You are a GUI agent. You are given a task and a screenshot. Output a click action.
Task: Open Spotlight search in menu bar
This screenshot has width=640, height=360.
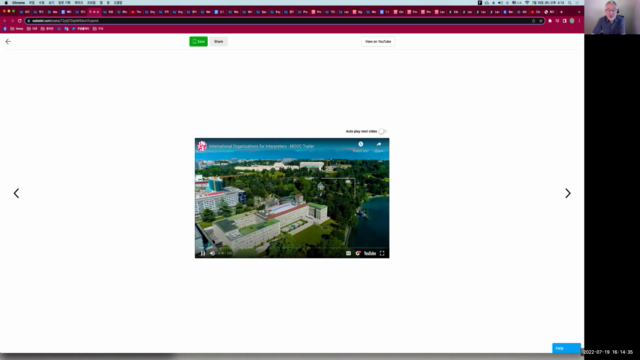pyautogui.click(x=569, y=2)
